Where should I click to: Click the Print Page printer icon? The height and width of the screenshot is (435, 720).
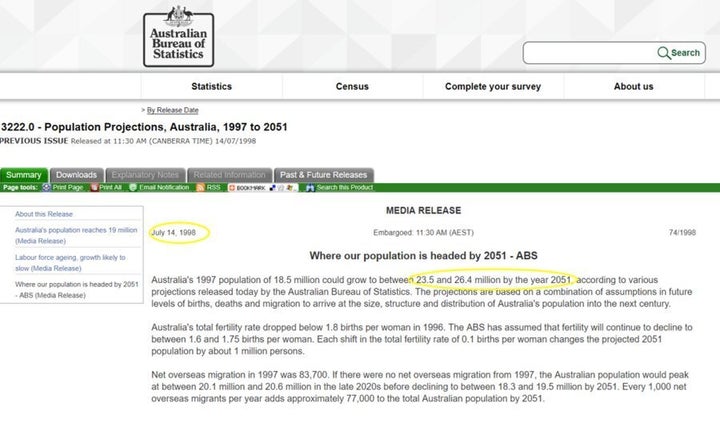(46, 187)
